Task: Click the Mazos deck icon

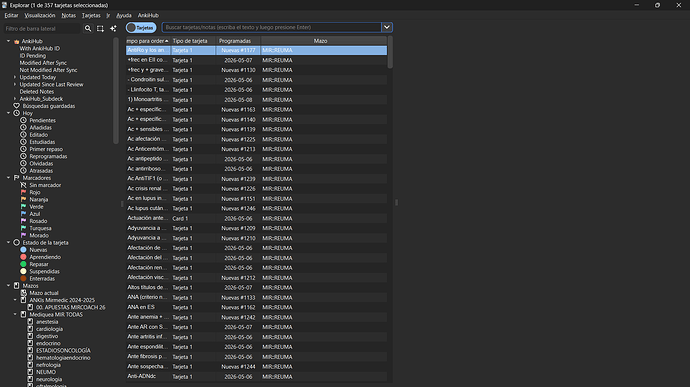Action: coord(17,286)
